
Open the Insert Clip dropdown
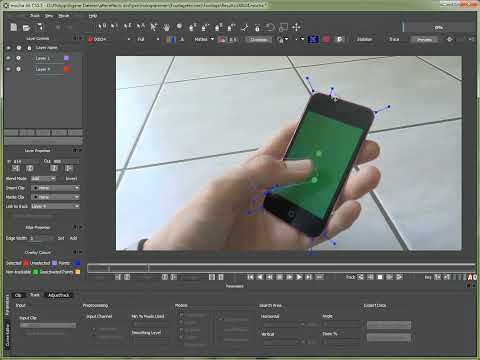55,188
